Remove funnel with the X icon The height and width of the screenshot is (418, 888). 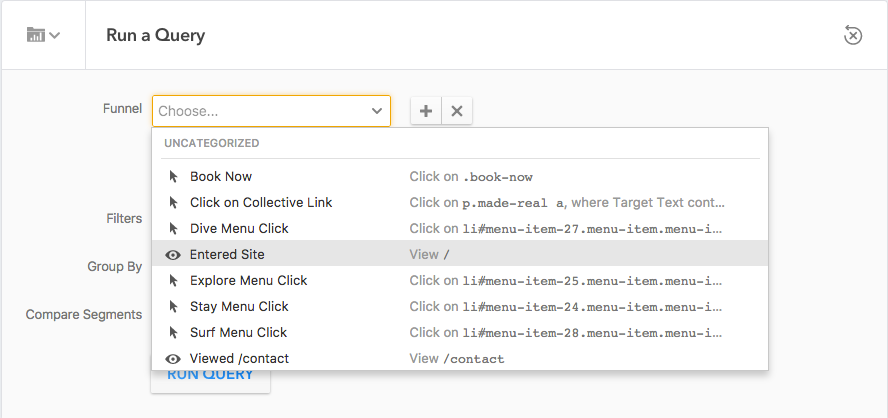(457, 111)
